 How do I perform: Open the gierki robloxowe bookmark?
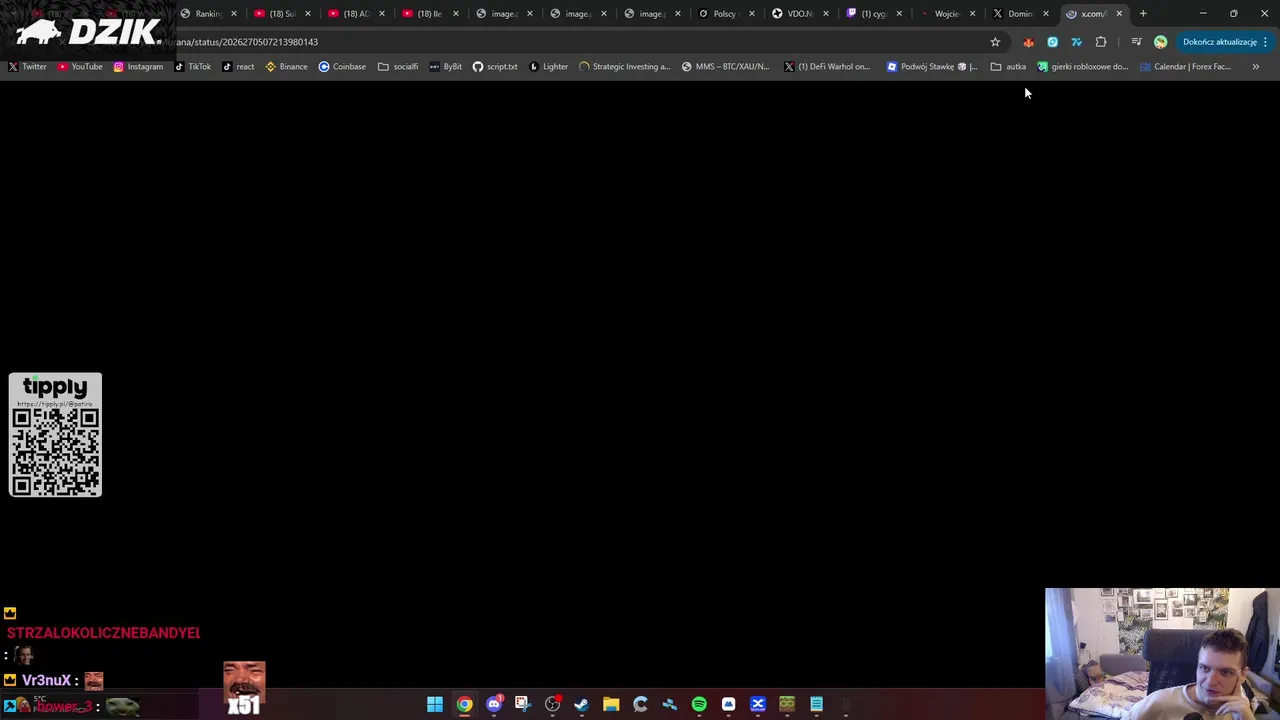tap(1083, 67)
